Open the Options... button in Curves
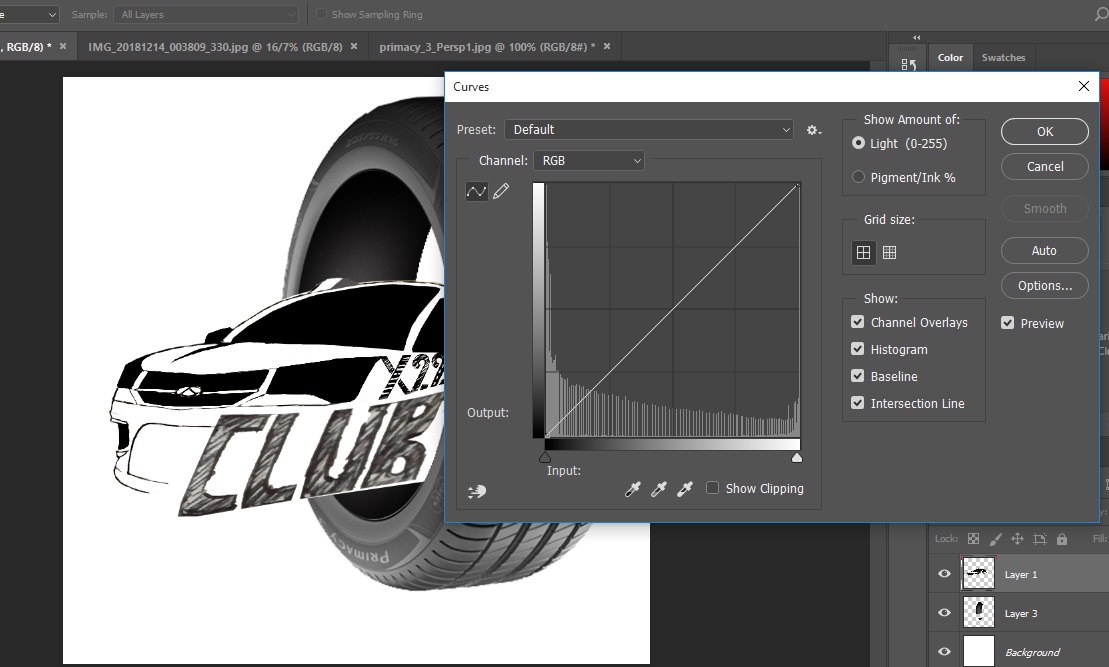 pyautogui.click(x=1045, y=286)
